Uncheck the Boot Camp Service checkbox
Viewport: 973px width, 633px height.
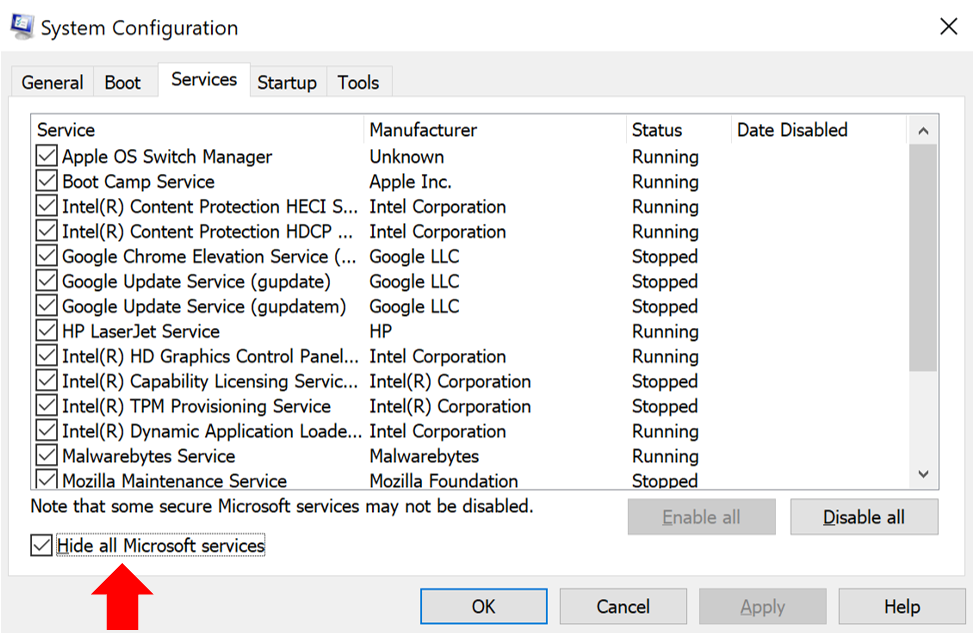point(46,182)
